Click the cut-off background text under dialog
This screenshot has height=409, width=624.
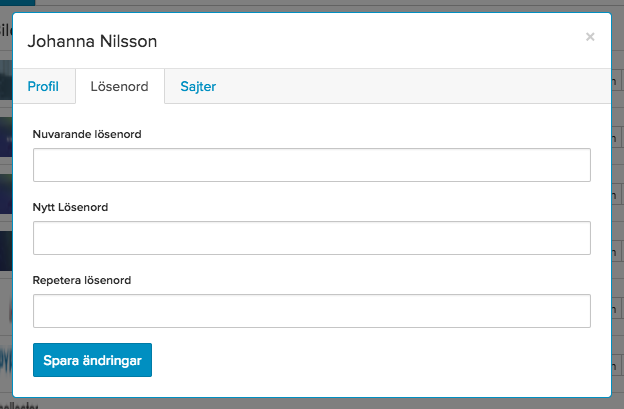click(19, 406)
